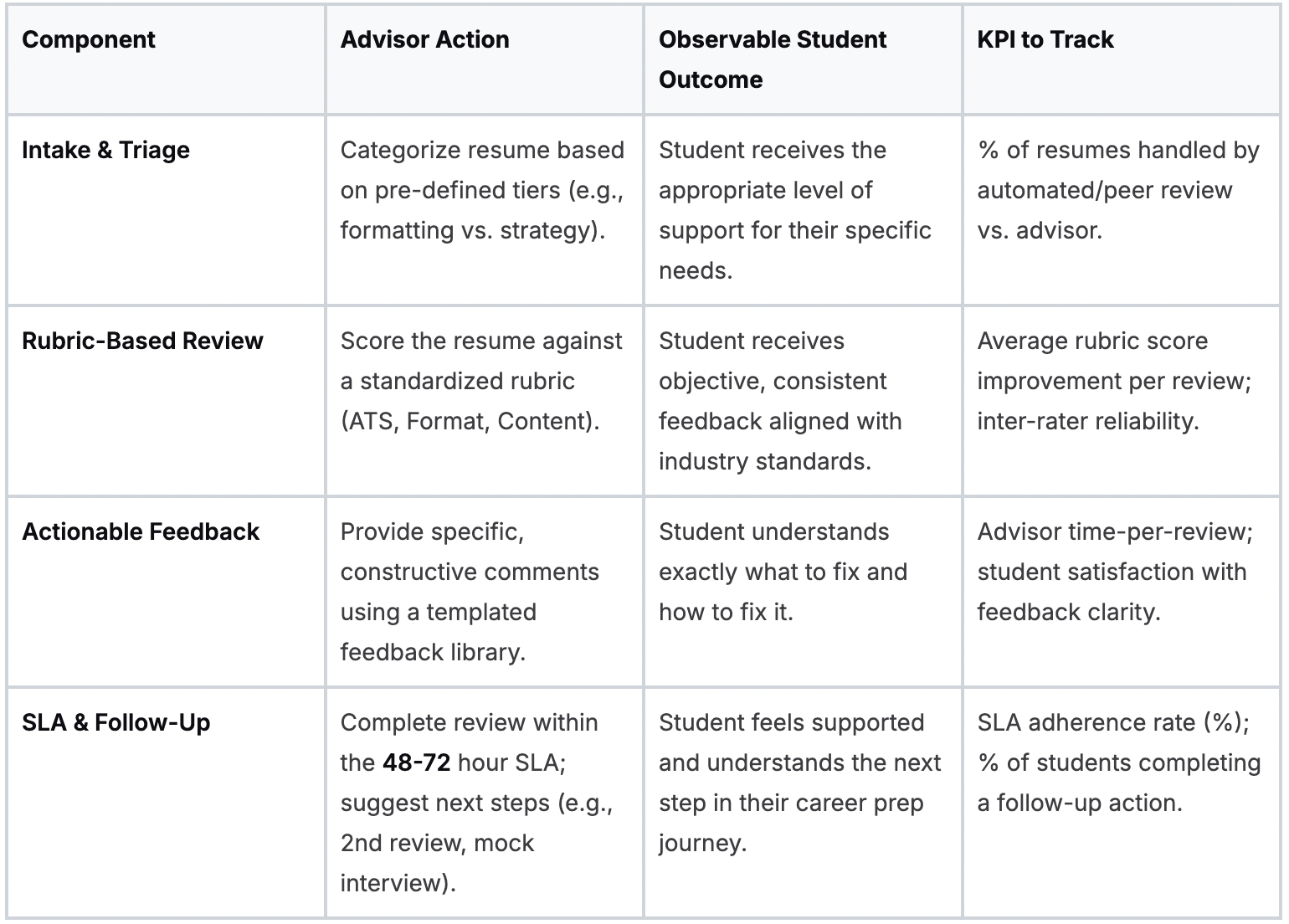Click the 'Categorize resume based on pre-defined tiers' cell
Screen dimensions: 1289x924
click(482, 190)
